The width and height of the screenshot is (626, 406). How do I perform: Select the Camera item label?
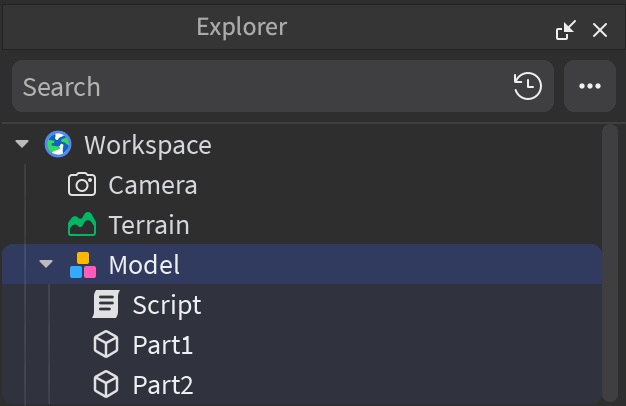(x=153, y=185)
